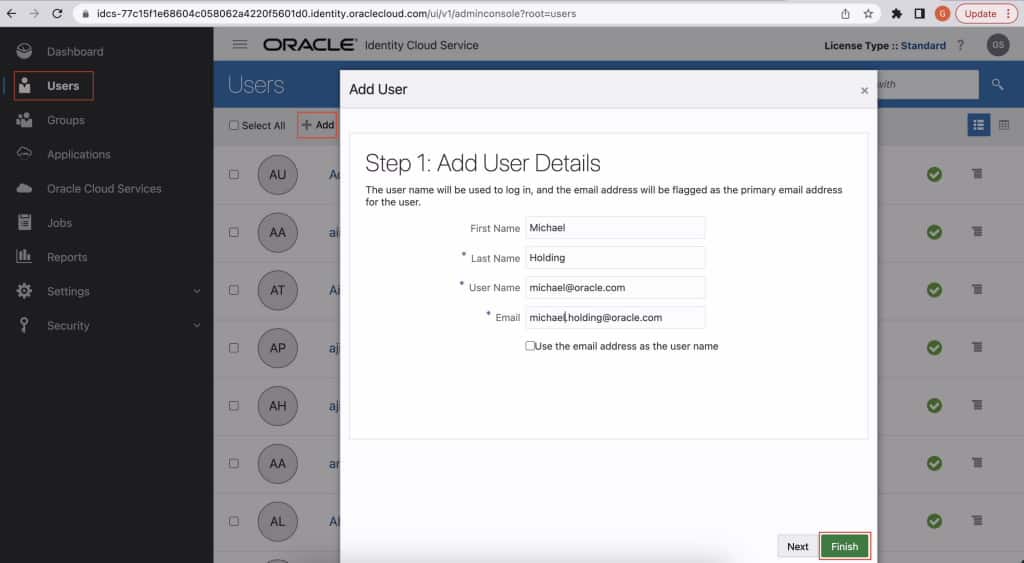Click the AL user avatar
This screenshot has width=1024, height=563.
[278, 521]
